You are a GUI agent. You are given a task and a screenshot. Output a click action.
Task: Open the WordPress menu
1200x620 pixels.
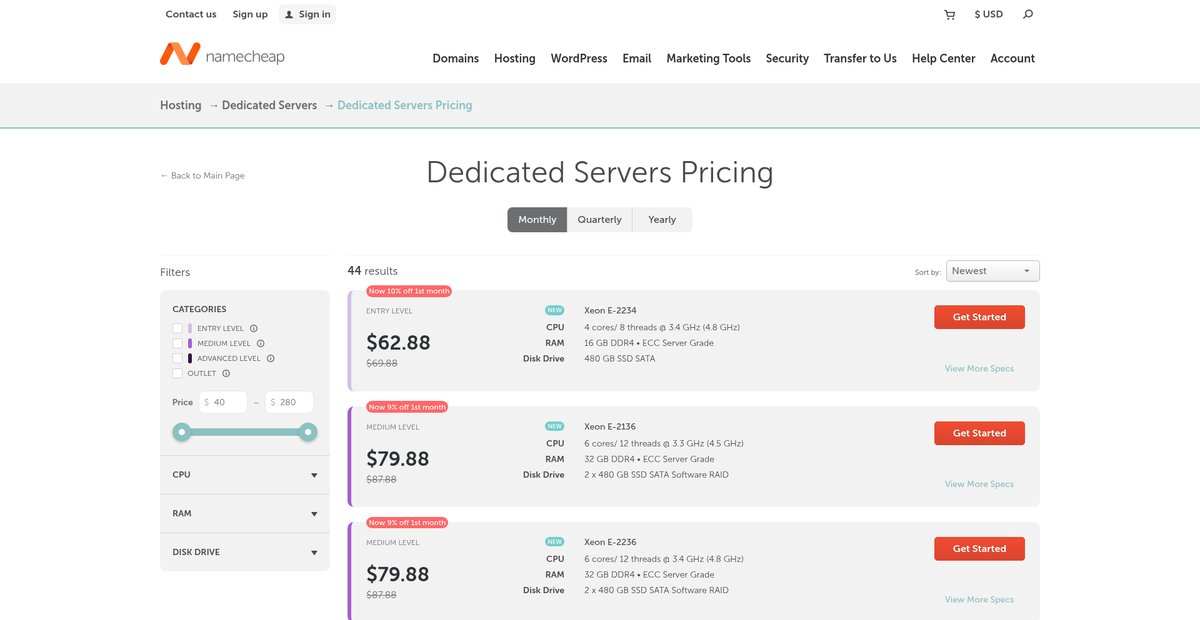579,58
